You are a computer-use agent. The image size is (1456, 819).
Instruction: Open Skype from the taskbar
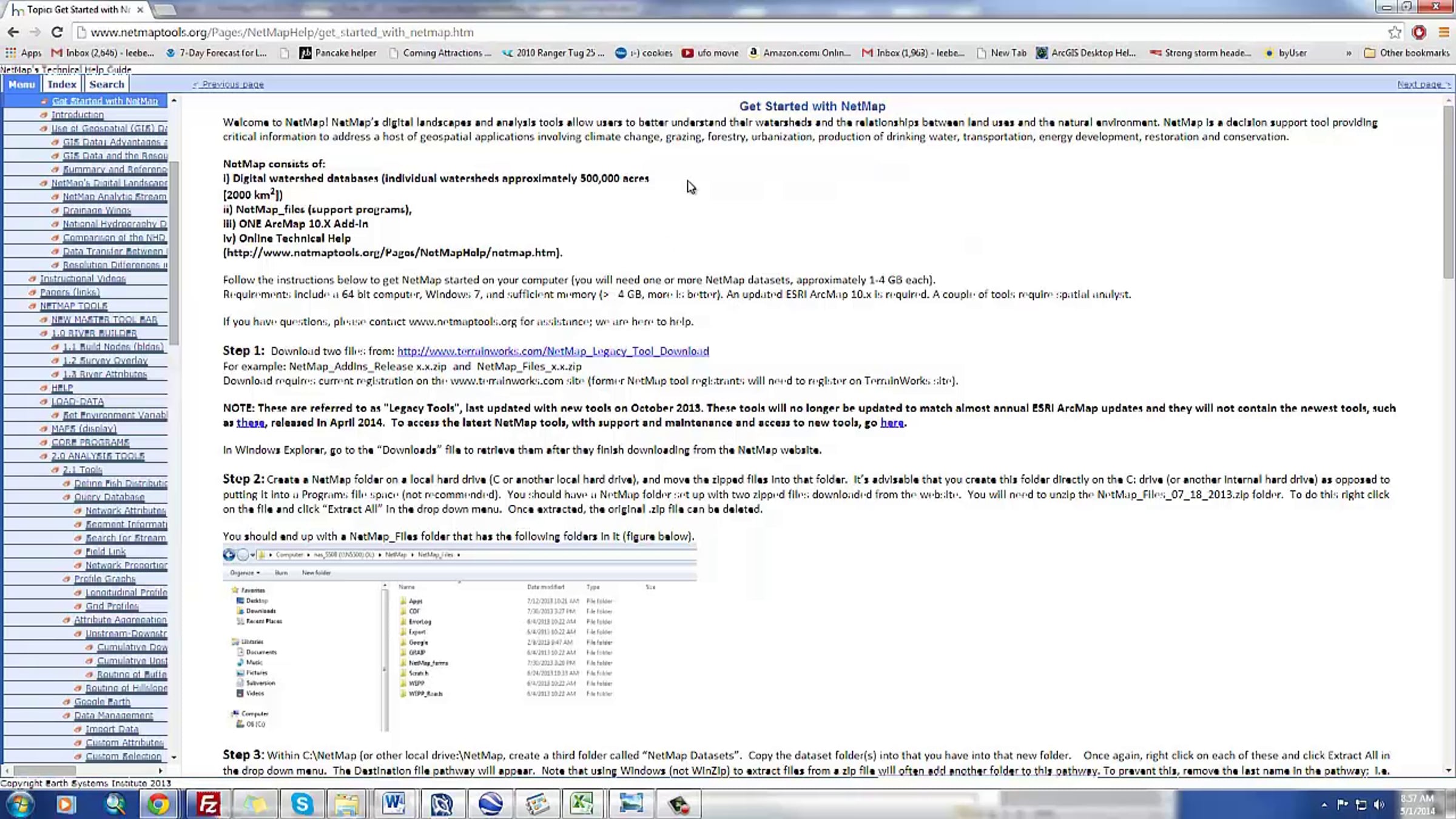point(302,804)
